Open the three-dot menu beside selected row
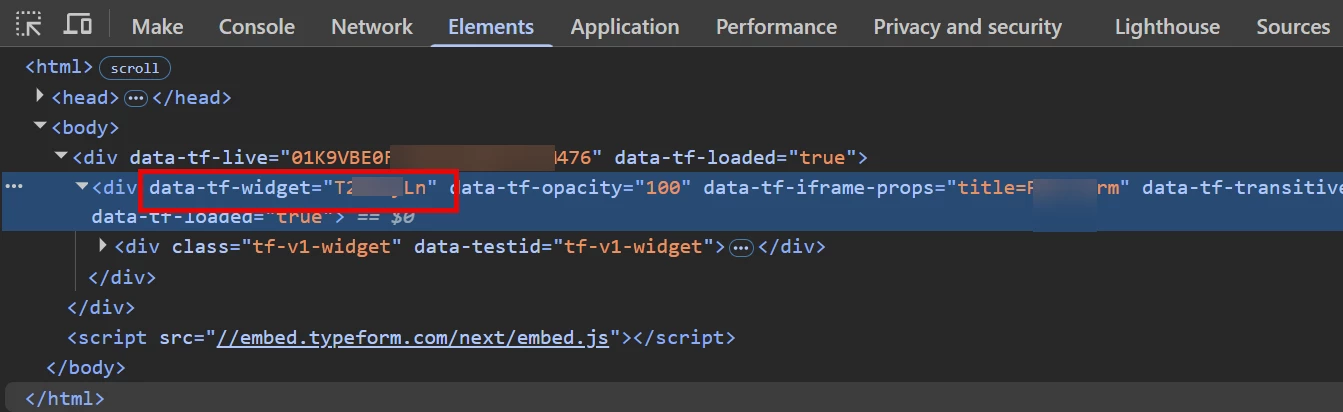Viewport: 1343px width, 412px height. pos(14,187)
